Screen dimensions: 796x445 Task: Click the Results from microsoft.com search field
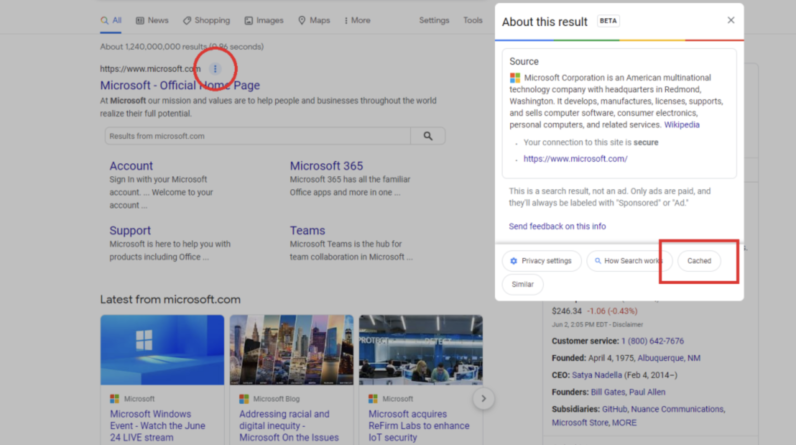click(258, 136)
